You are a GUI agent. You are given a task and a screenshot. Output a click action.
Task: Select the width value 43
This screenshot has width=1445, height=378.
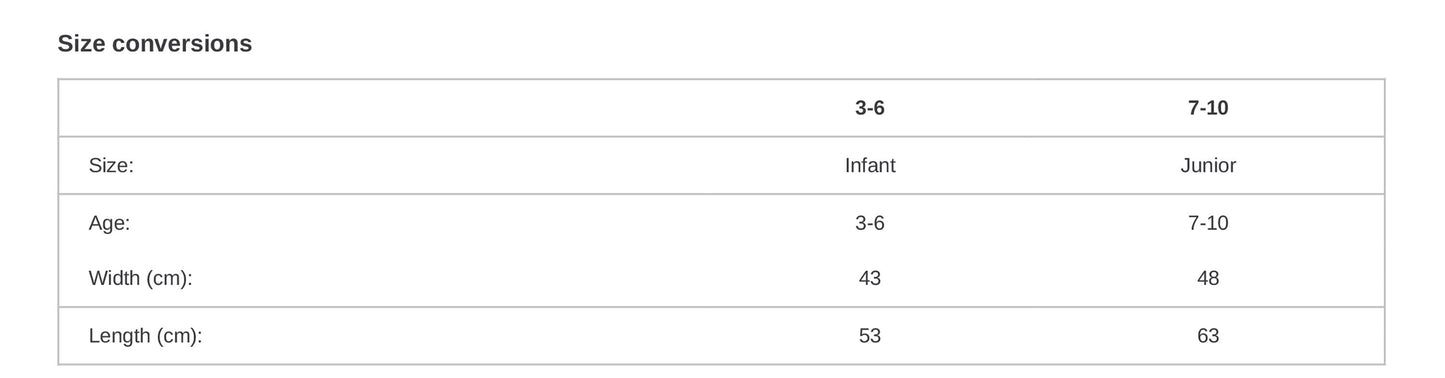coord(870,279)
